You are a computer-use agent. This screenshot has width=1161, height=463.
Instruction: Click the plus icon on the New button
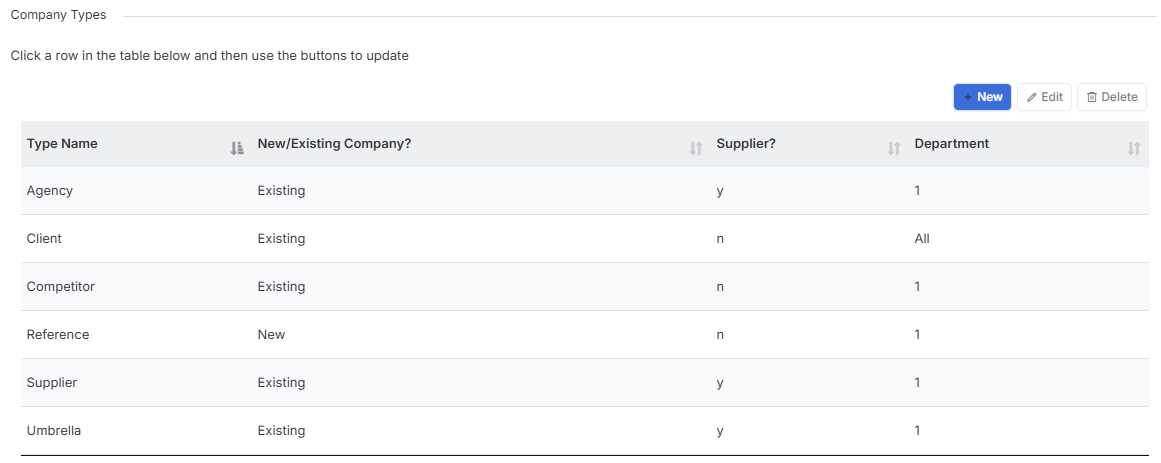[x=968, y=97]
